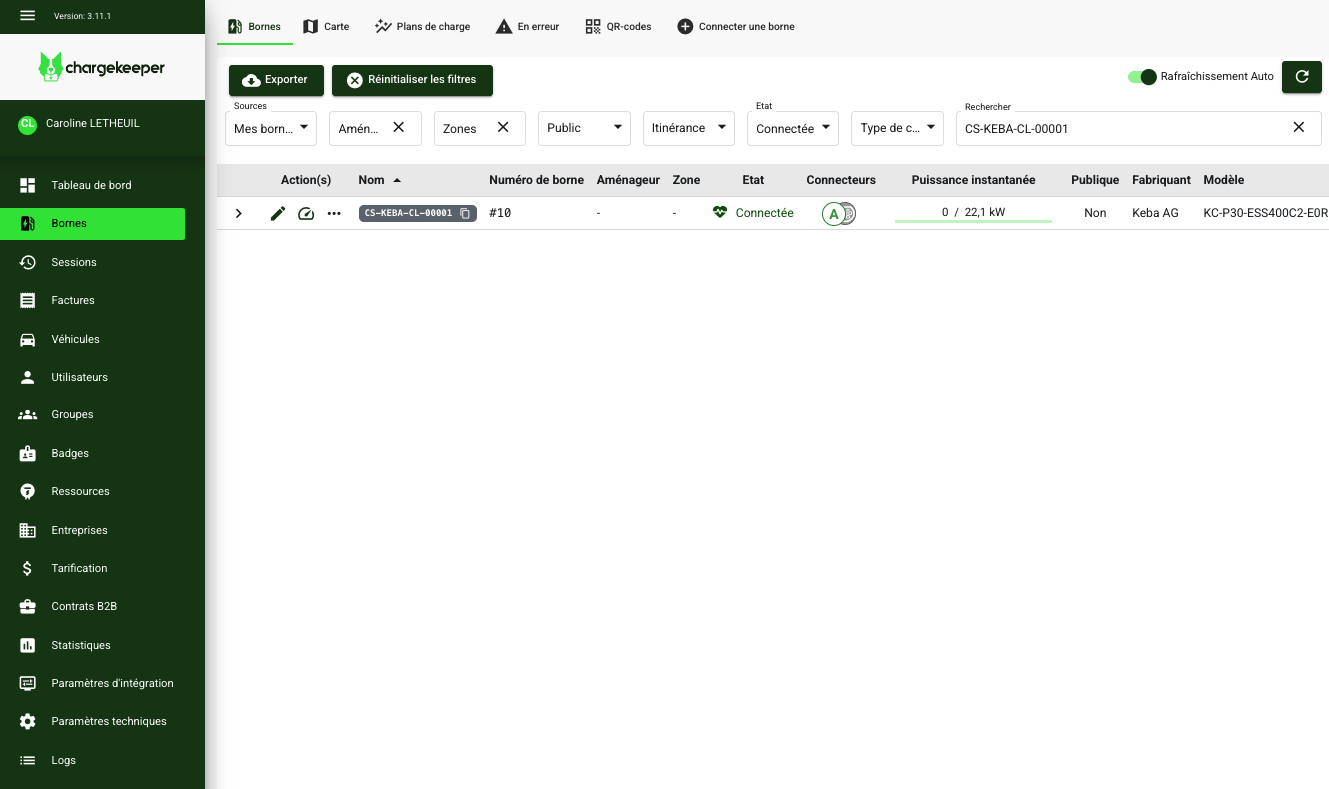Copy the station name CS-KEBA-CL-00001
The height and width of the screenshot is (789, 1329).
point(466,213)
